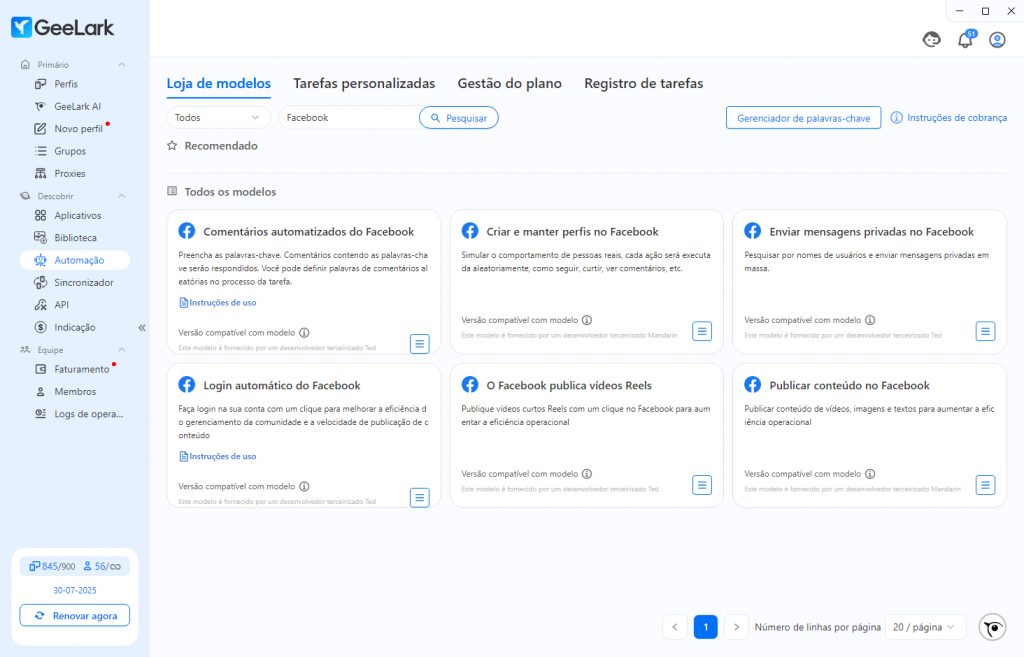The image size is (1024, 657).
Task: Open details icon on Comentários automatizados card
Action: click(x=419, y=344)
